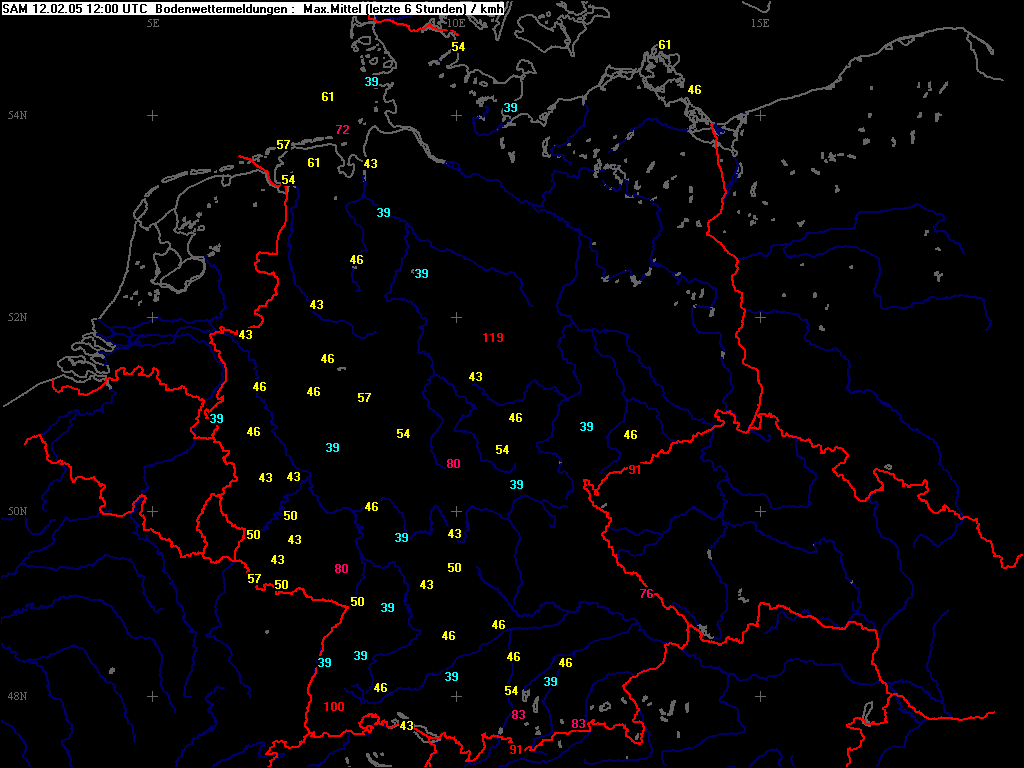Click the 'kmh' unit label in header
The height and width of the screenshot is (768, 1024).
490,8
